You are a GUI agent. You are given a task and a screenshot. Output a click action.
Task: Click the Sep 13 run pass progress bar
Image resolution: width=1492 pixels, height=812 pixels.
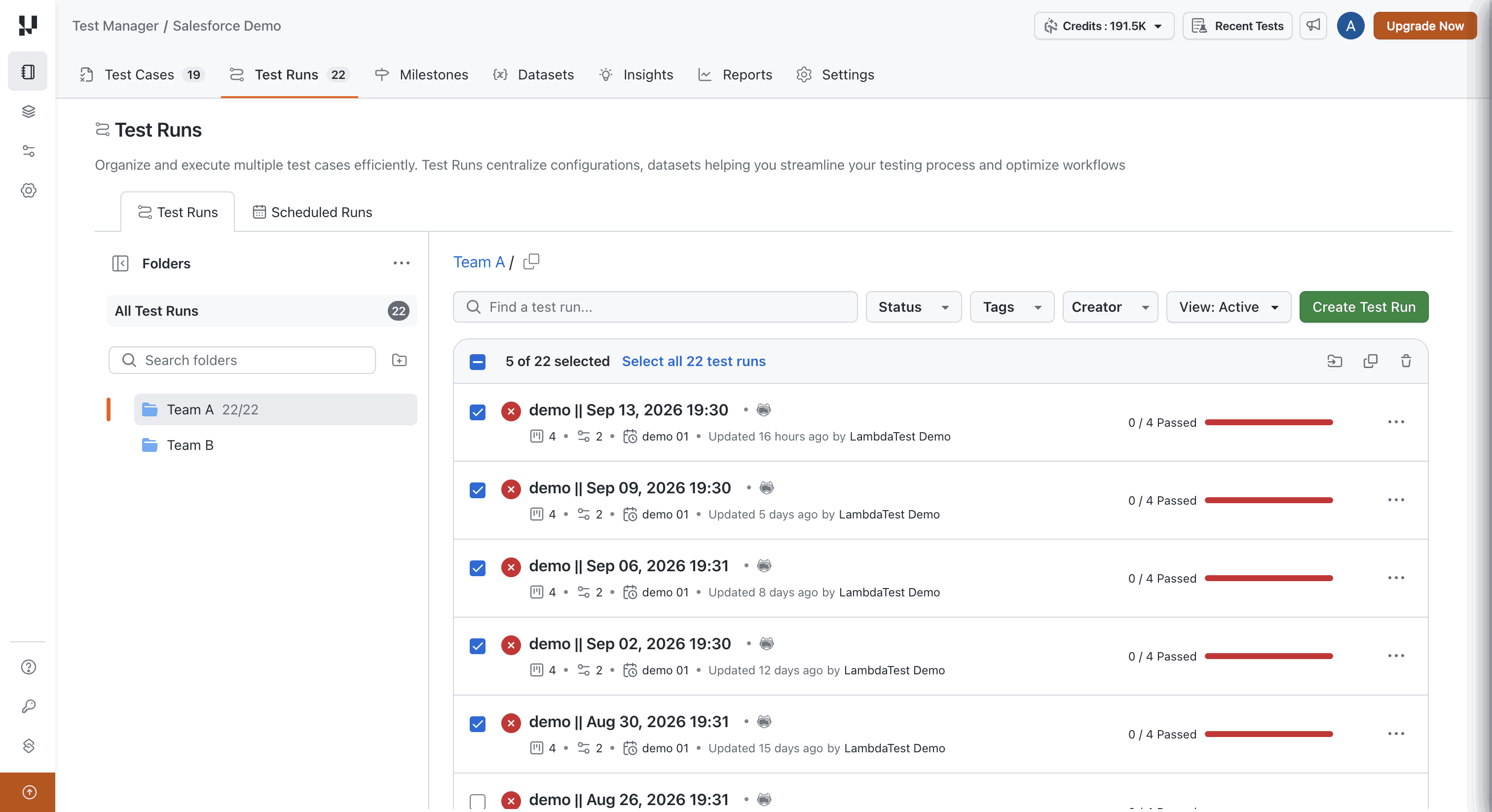(x=1268, y=422)
